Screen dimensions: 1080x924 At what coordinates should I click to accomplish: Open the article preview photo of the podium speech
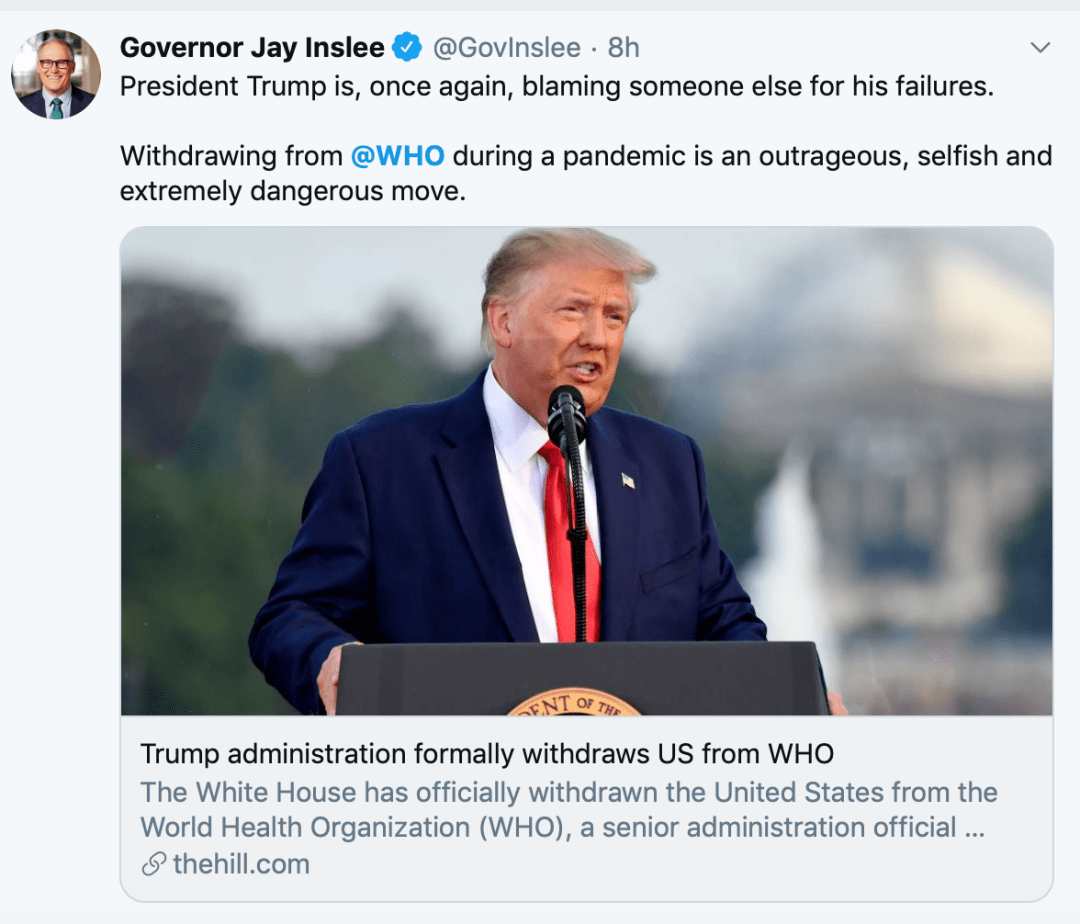(587, 471)
